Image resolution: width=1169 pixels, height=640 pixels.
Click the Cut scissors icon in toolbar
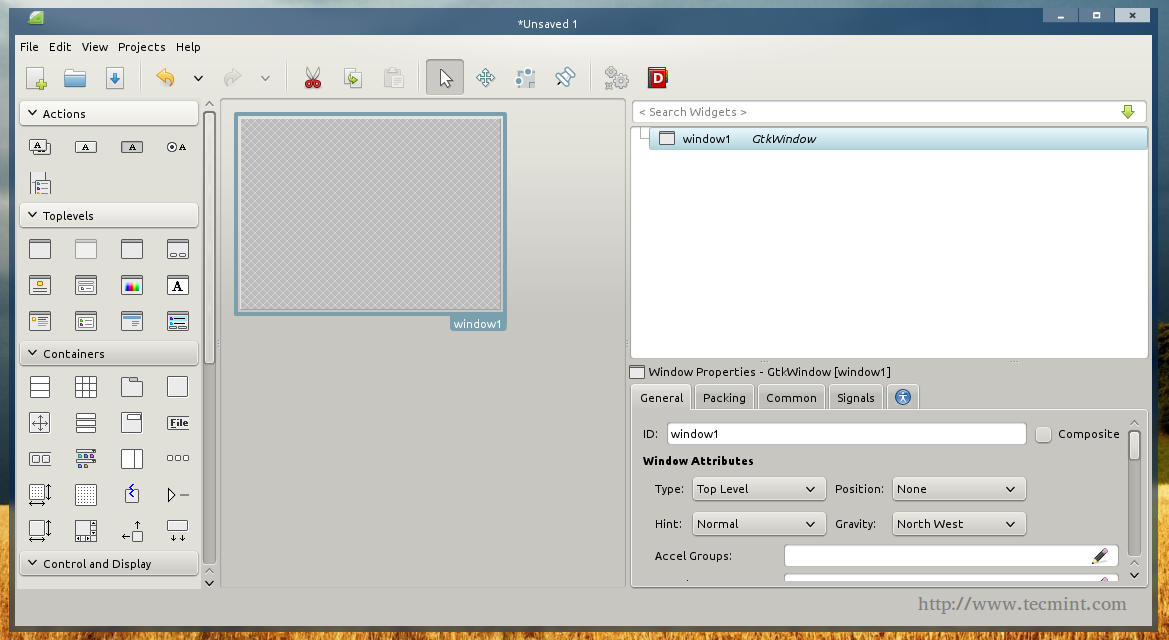click(313, 78)
